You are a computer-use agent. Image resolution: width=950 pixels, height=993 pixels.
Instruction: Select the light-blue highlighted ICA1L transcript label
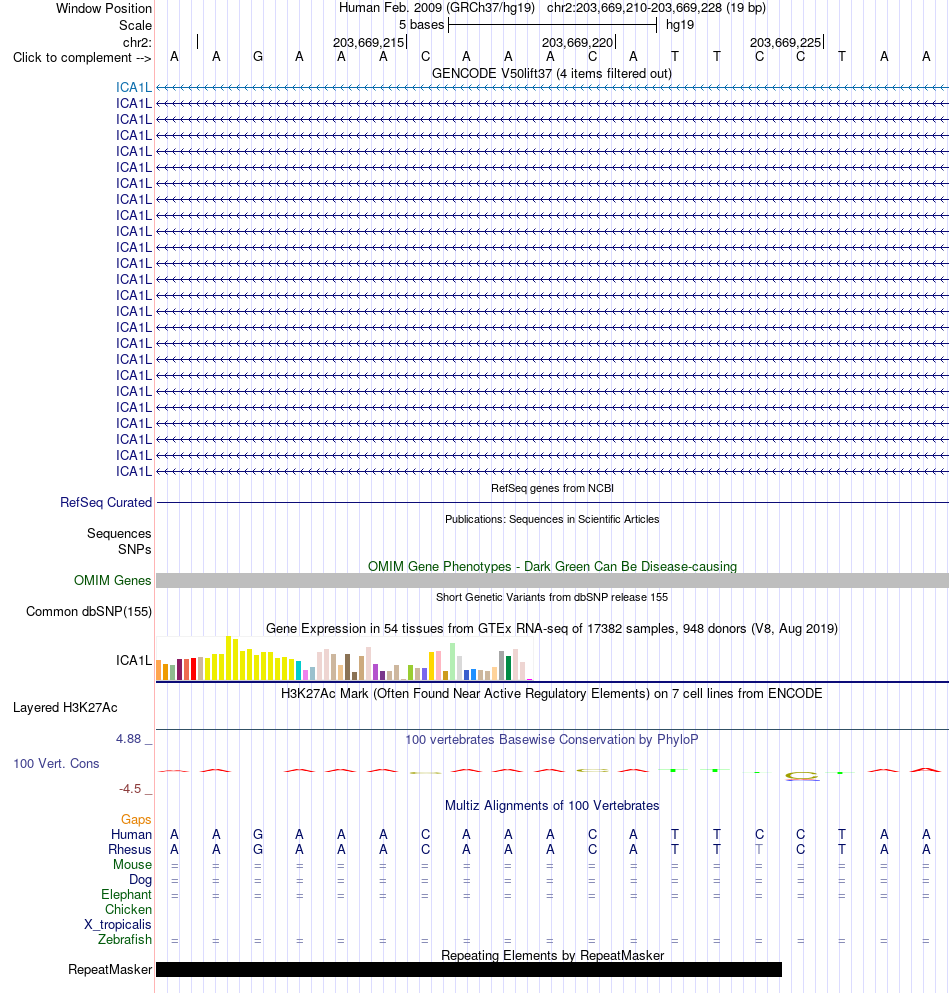[x=134, y=87]
